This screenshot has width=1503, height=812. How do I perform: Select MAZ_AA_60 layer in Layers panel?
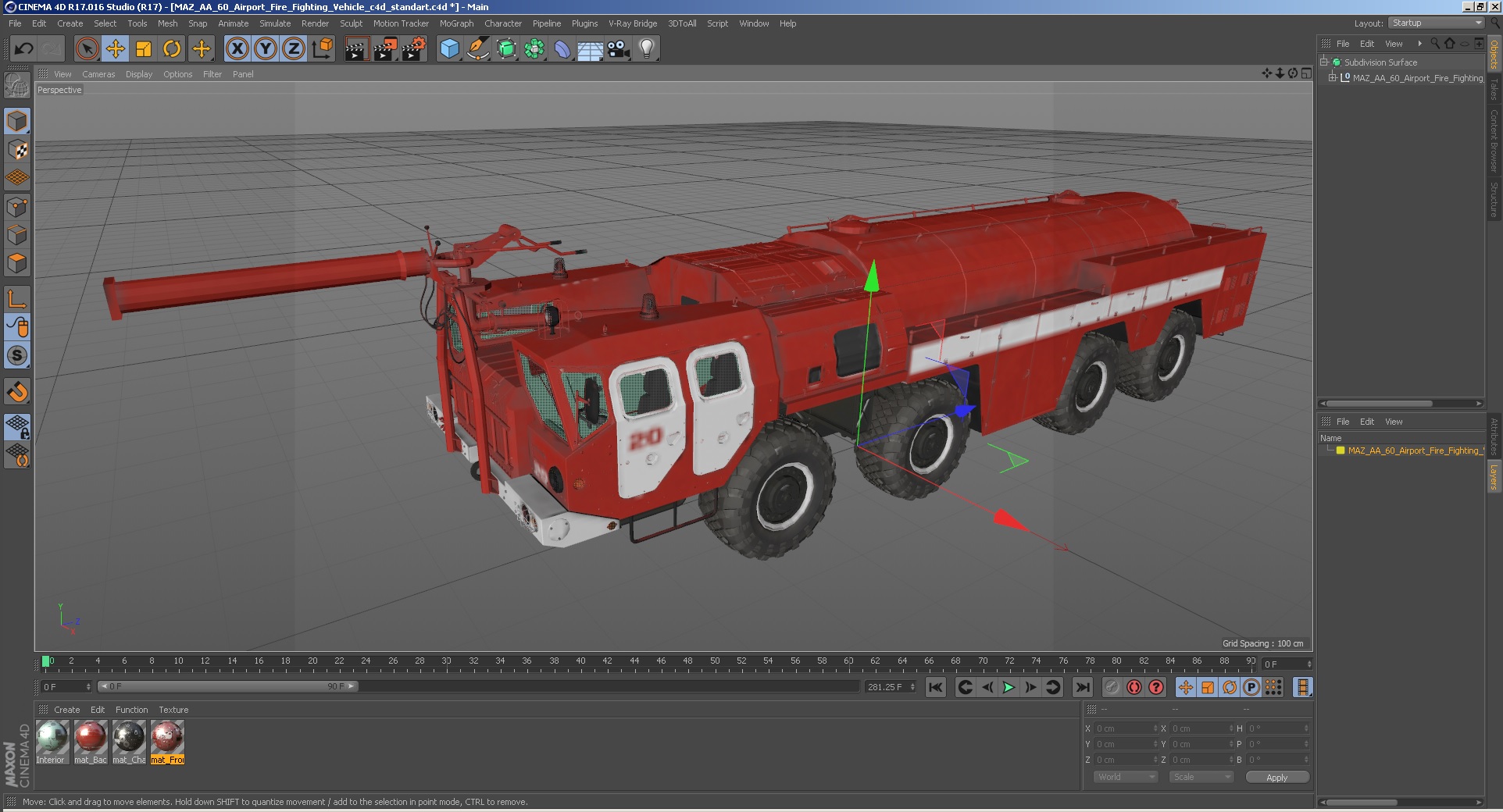tap(1416, 451)
